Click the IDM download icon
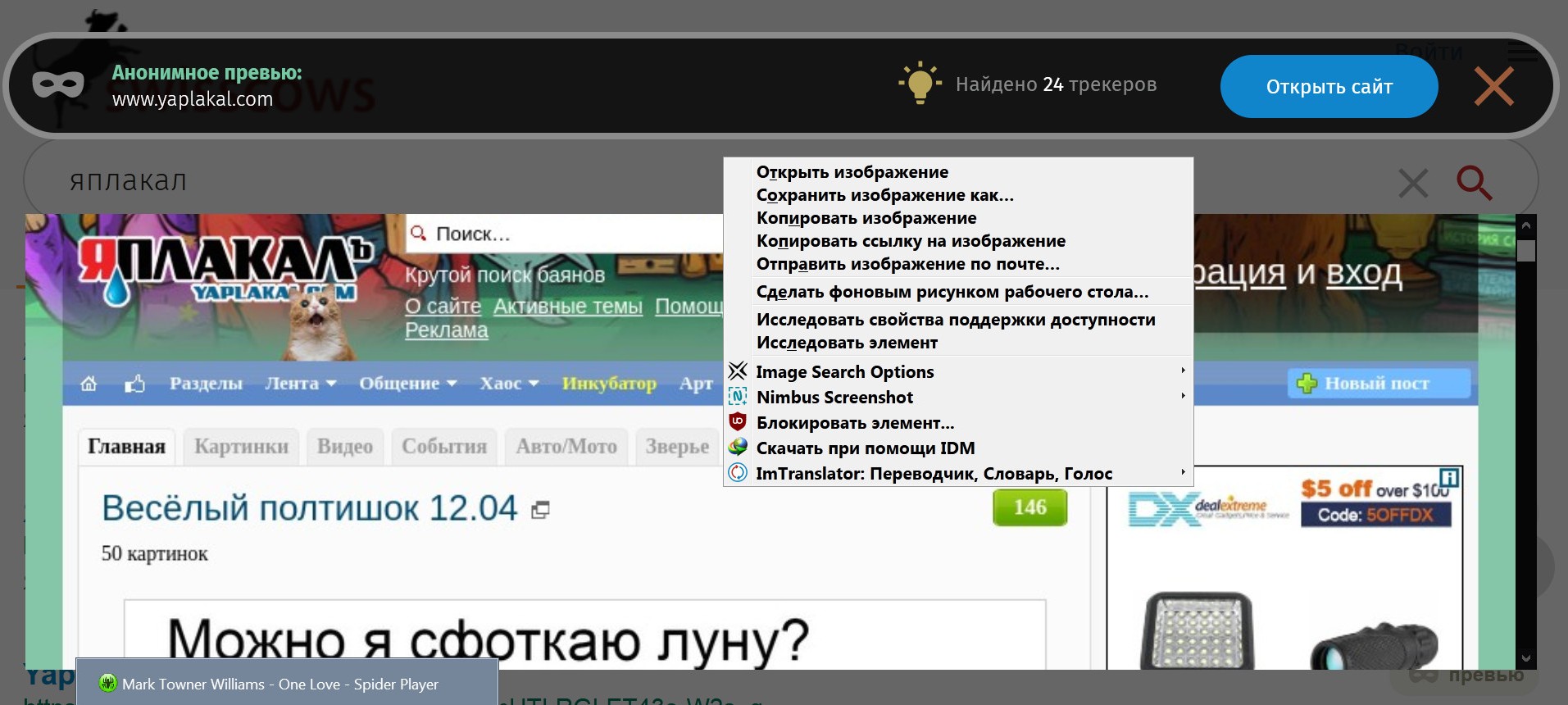 738,448
